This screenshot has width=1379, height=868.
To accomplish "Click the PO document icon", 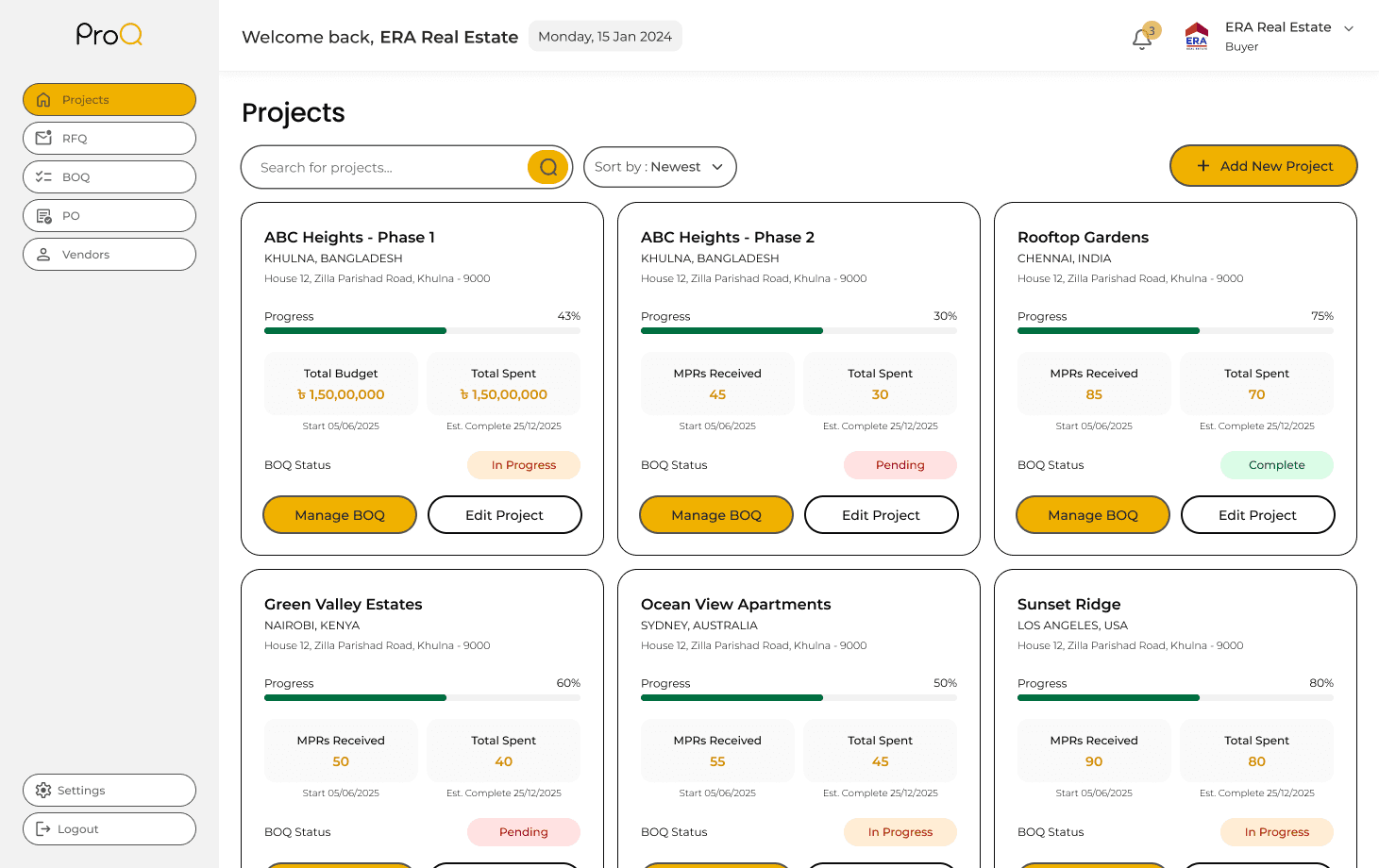I will tap(43, 216).
